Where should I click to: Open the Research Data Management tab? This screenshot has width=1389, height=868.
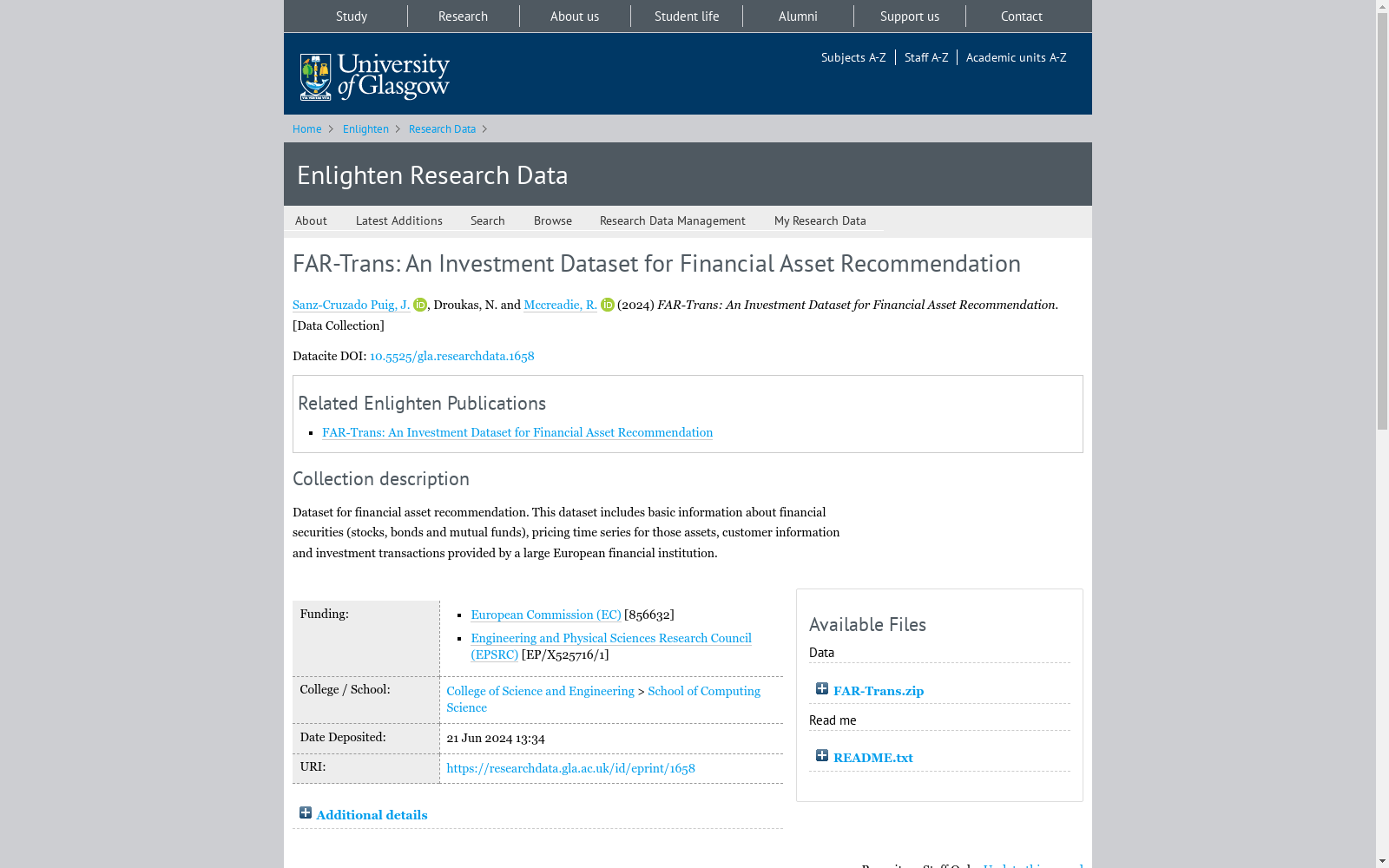point(673,220)
